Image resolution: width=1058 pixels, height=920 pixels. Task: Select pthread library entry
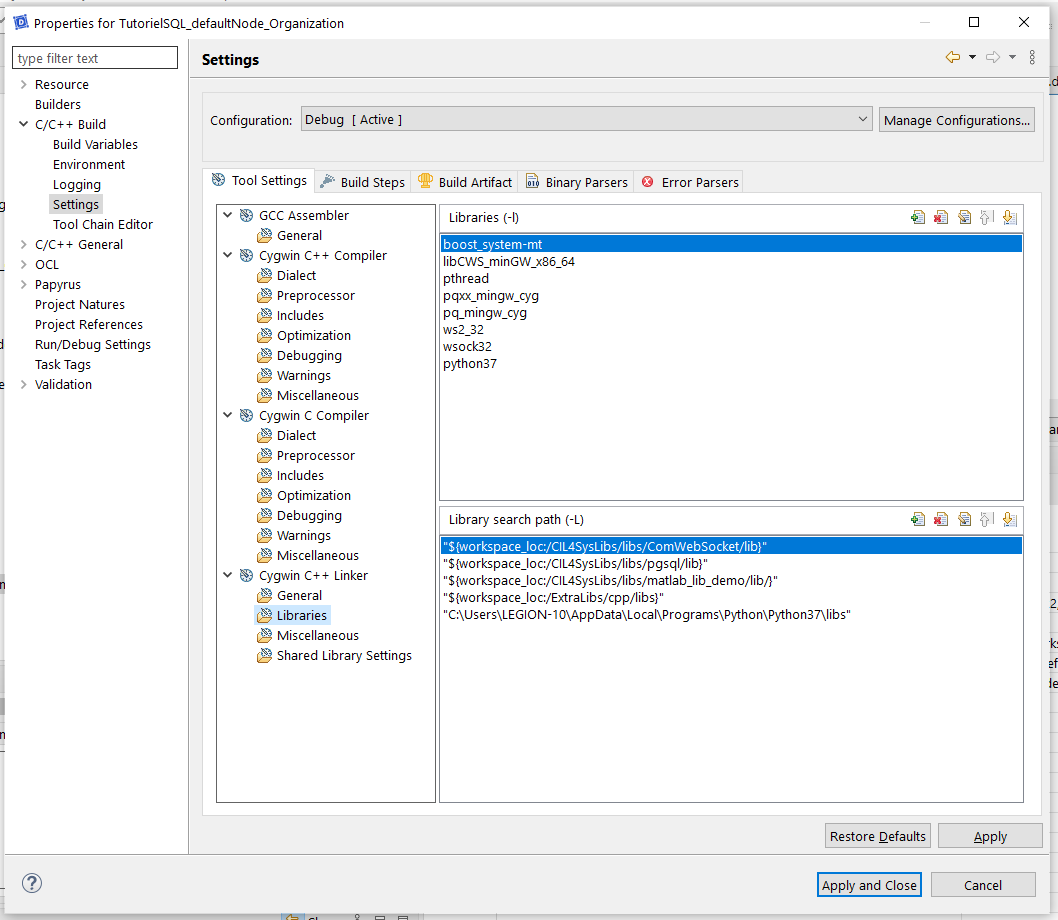(731, 278)
